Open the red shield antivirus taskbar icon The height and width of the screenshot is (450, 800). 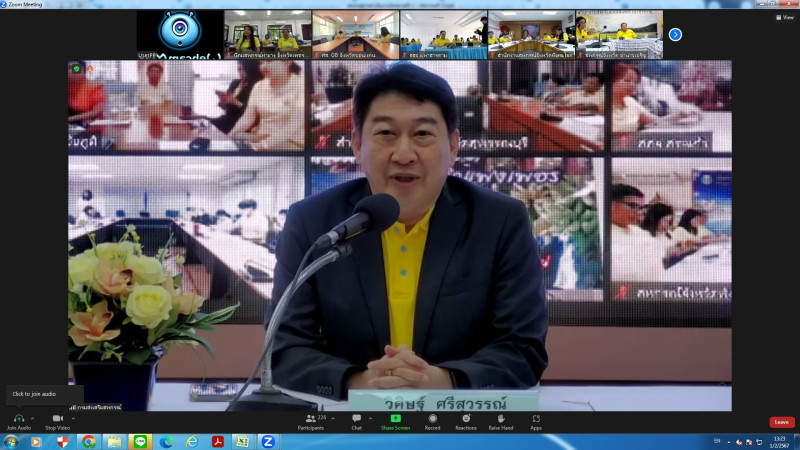[62, 442]
